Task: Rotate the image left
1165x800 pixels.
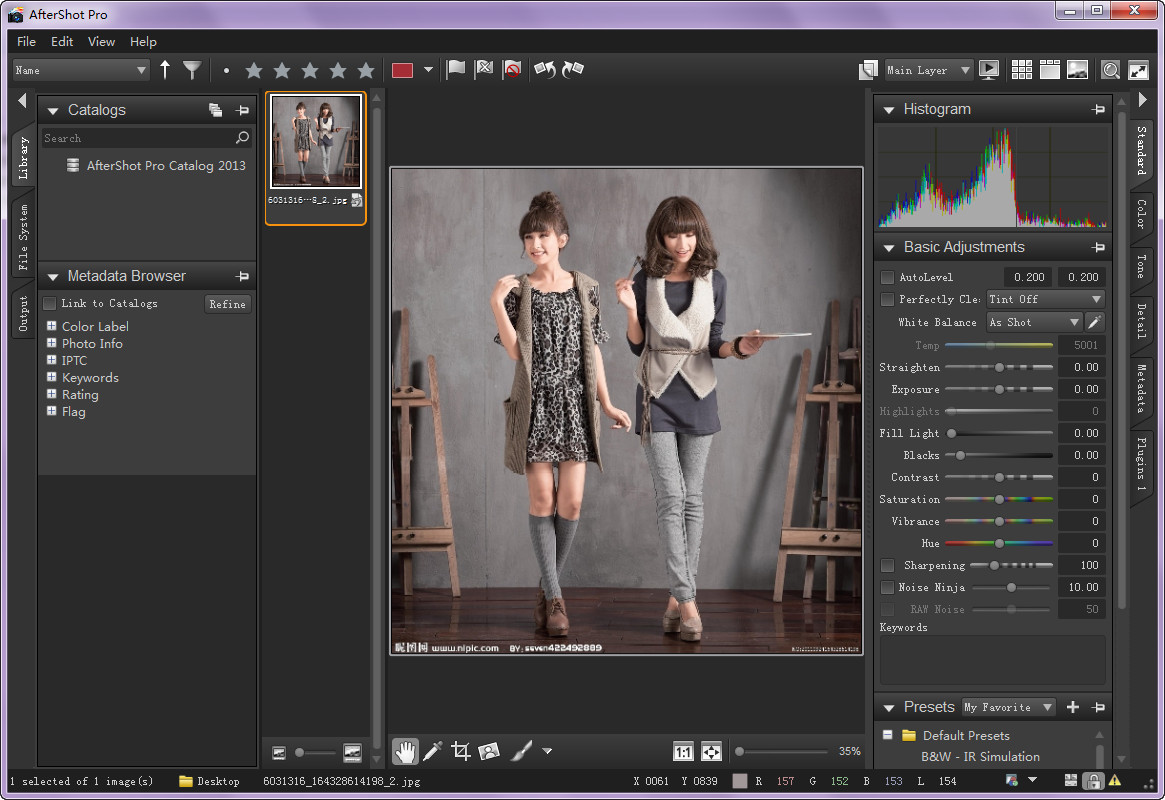Action: (545, 70)
